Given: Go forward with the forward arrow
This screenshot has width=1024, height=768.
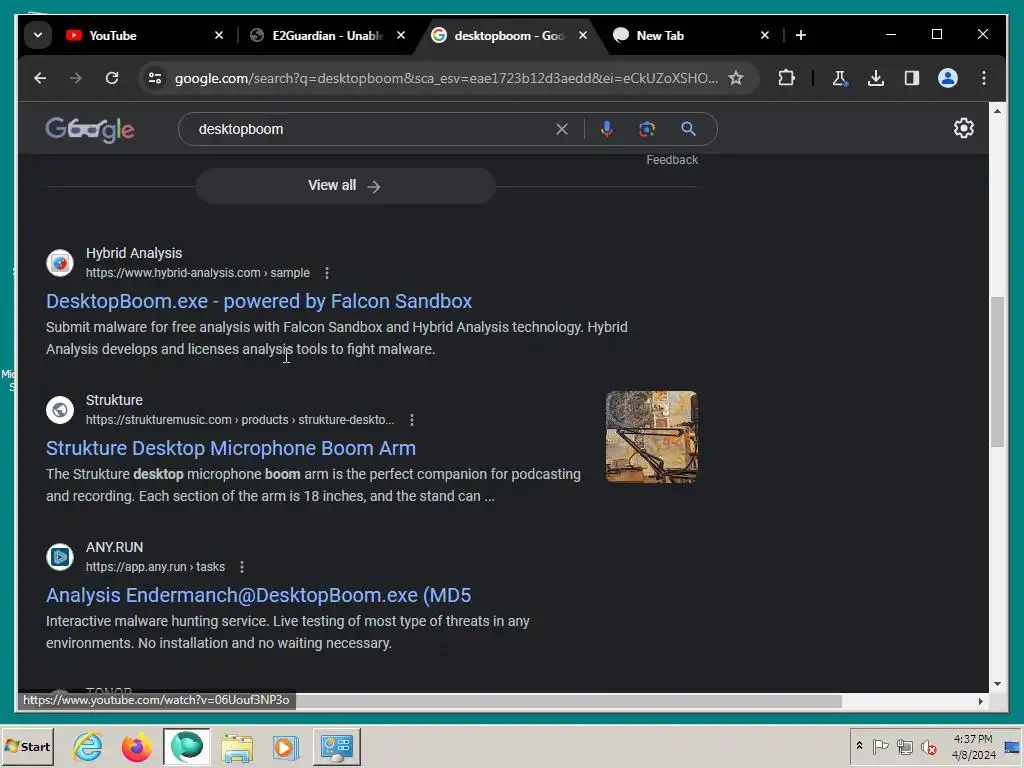Looking at the screenshot, I should click(76, 78).
